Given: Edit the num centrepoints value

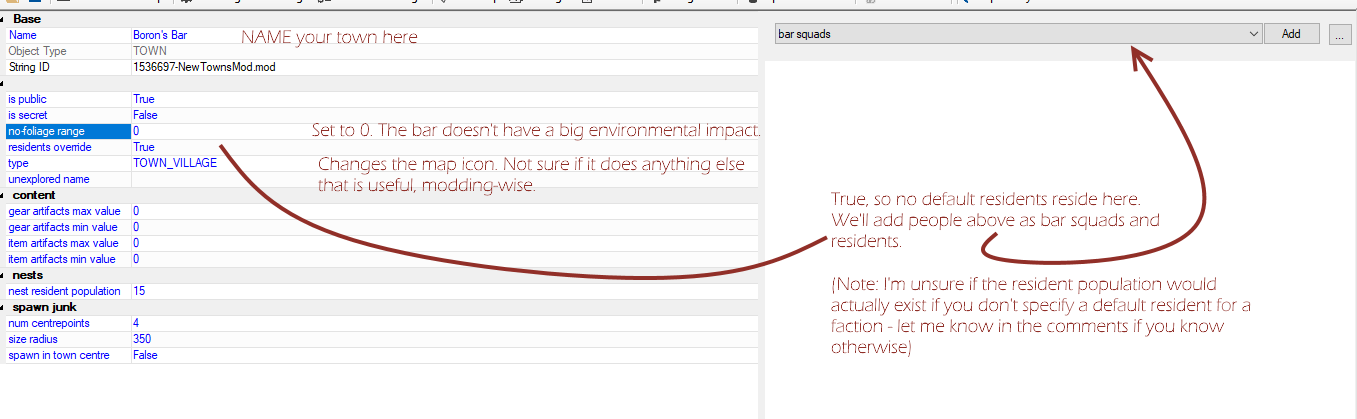Looking at the screenshot, I should pos(136,323).
